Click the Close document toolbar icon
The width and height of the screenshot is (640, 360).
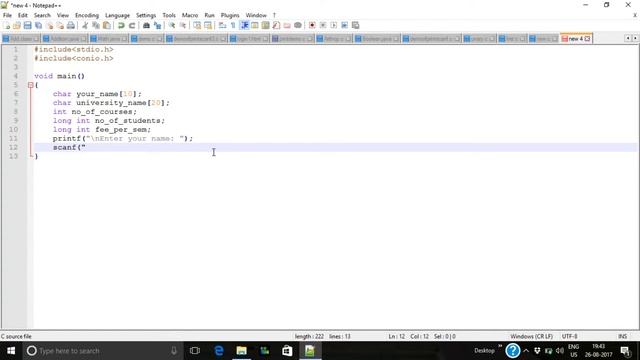(x=49, y=25)
